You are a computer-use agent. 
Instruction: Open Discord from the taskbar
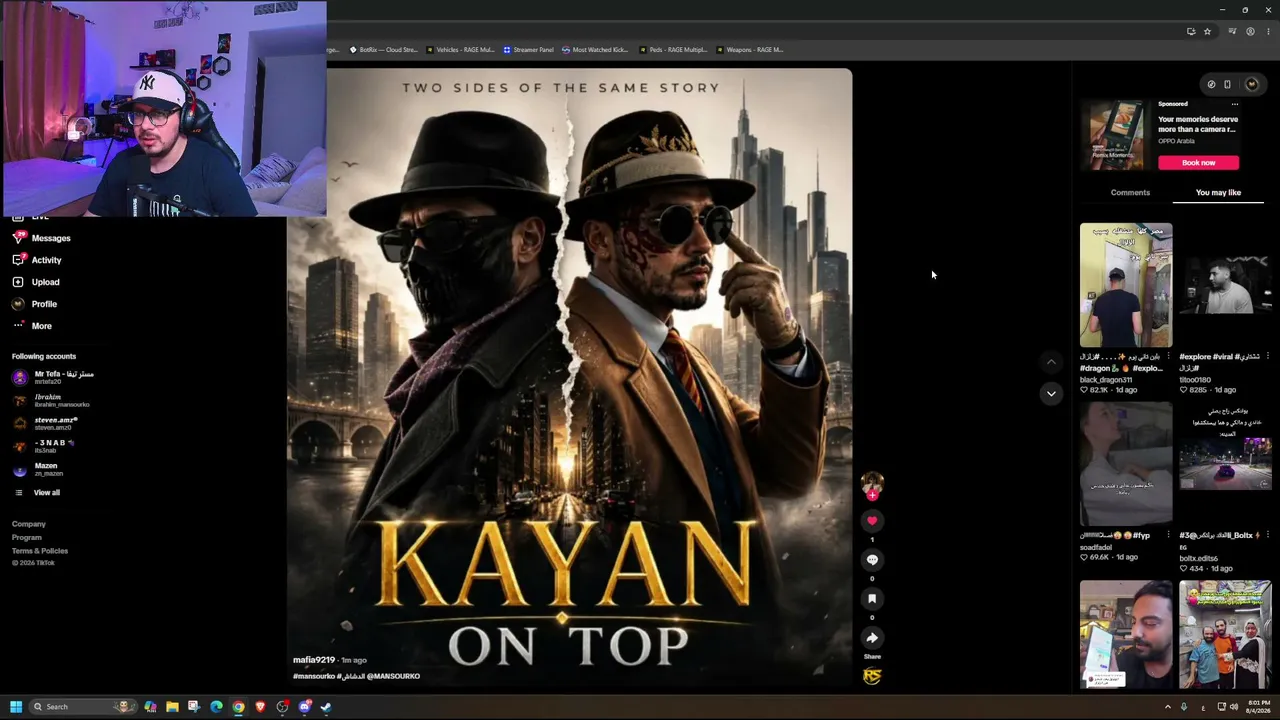point(305,707)
